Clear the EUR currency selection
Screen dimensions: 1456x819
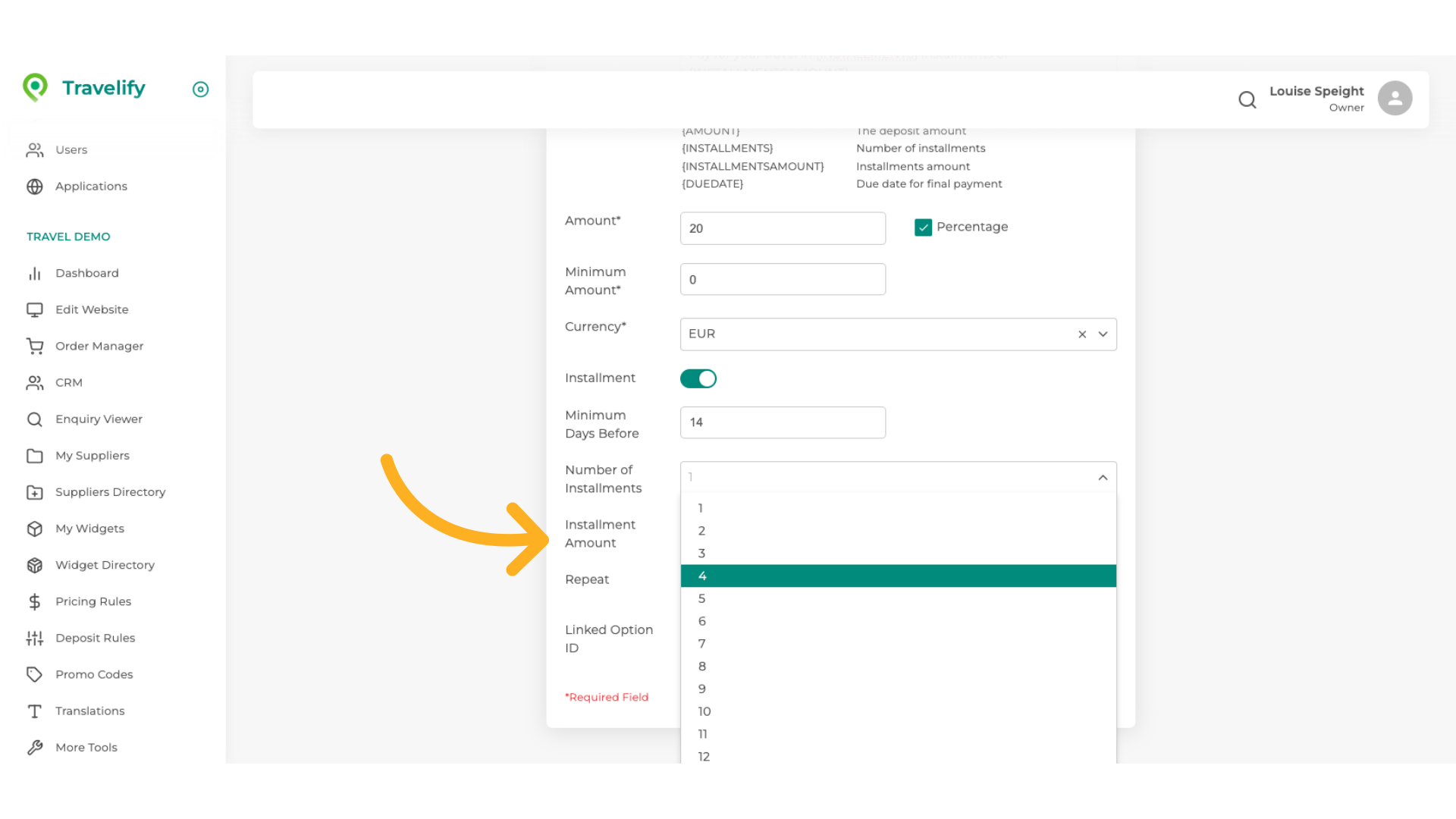(x=1082, y=334)
